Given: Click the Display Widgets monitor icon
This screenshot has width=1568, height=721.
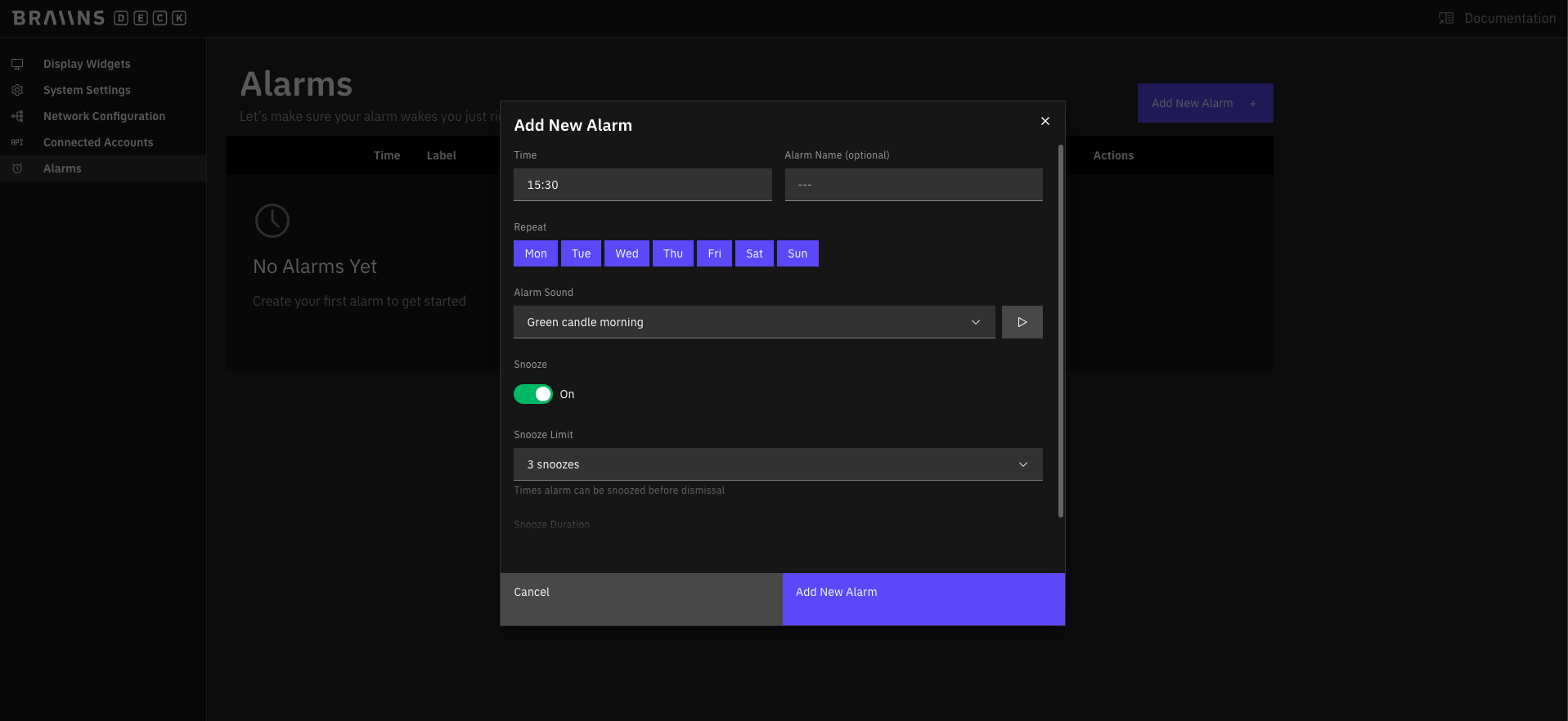Looking at the screenshot, I should (x=17, y=64).
